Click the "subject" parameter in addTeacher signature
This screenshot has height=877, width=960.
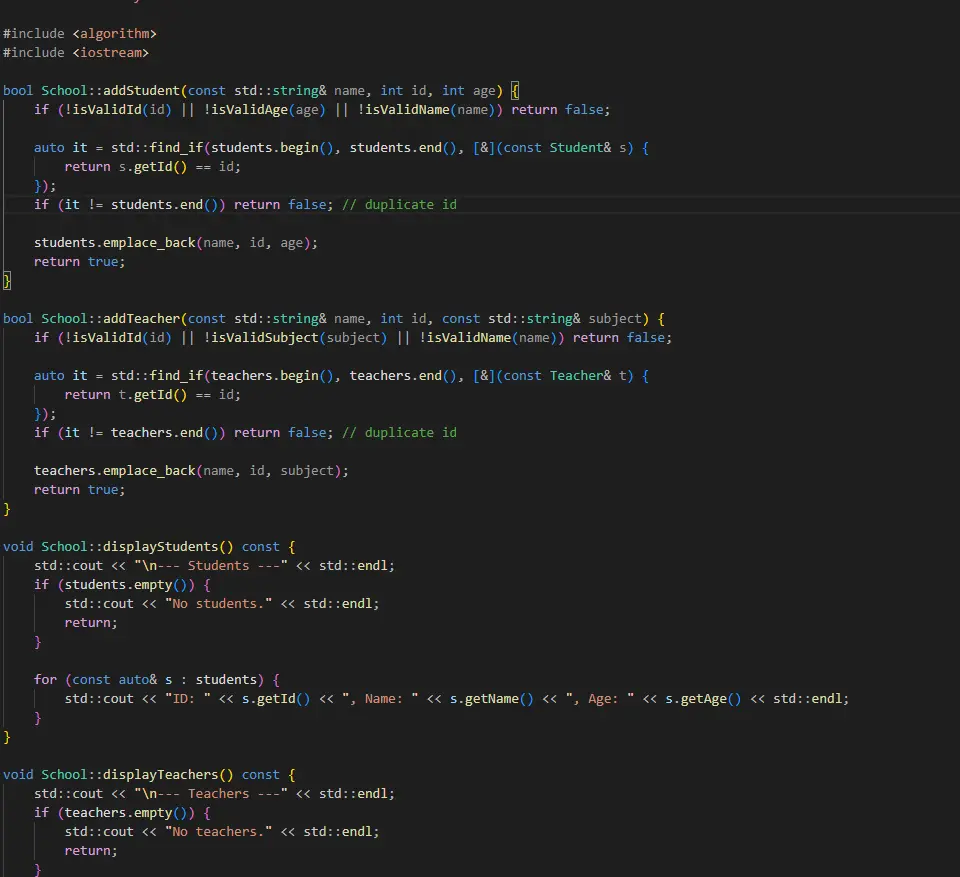pyautogui.click(x=615, y=318)
